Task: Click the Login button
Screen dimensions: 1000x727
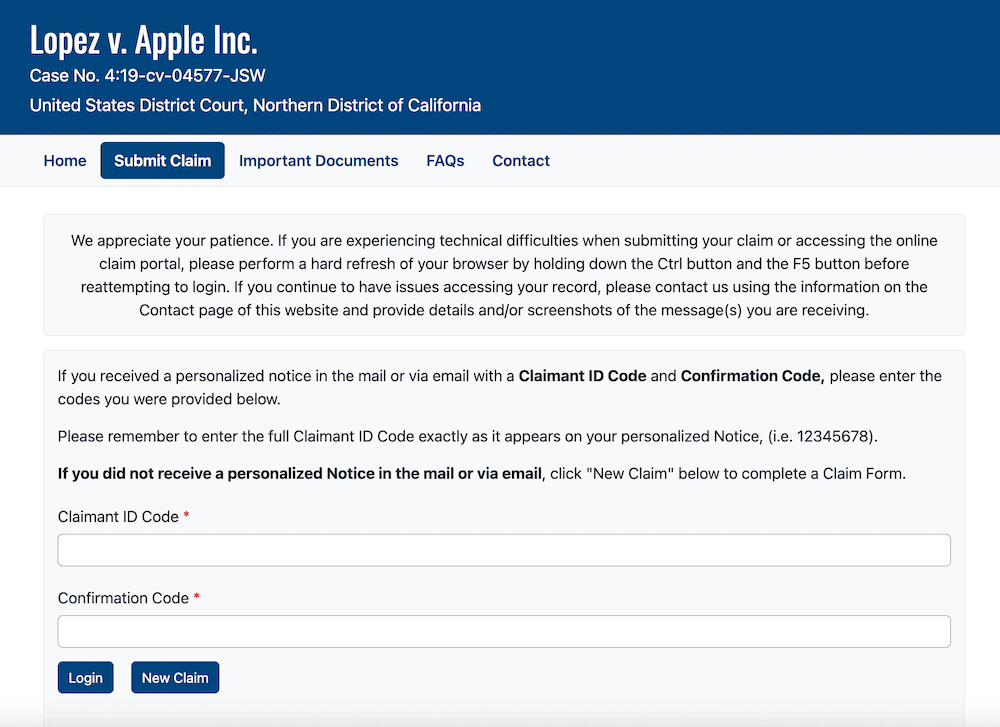Action: (85, 677)
